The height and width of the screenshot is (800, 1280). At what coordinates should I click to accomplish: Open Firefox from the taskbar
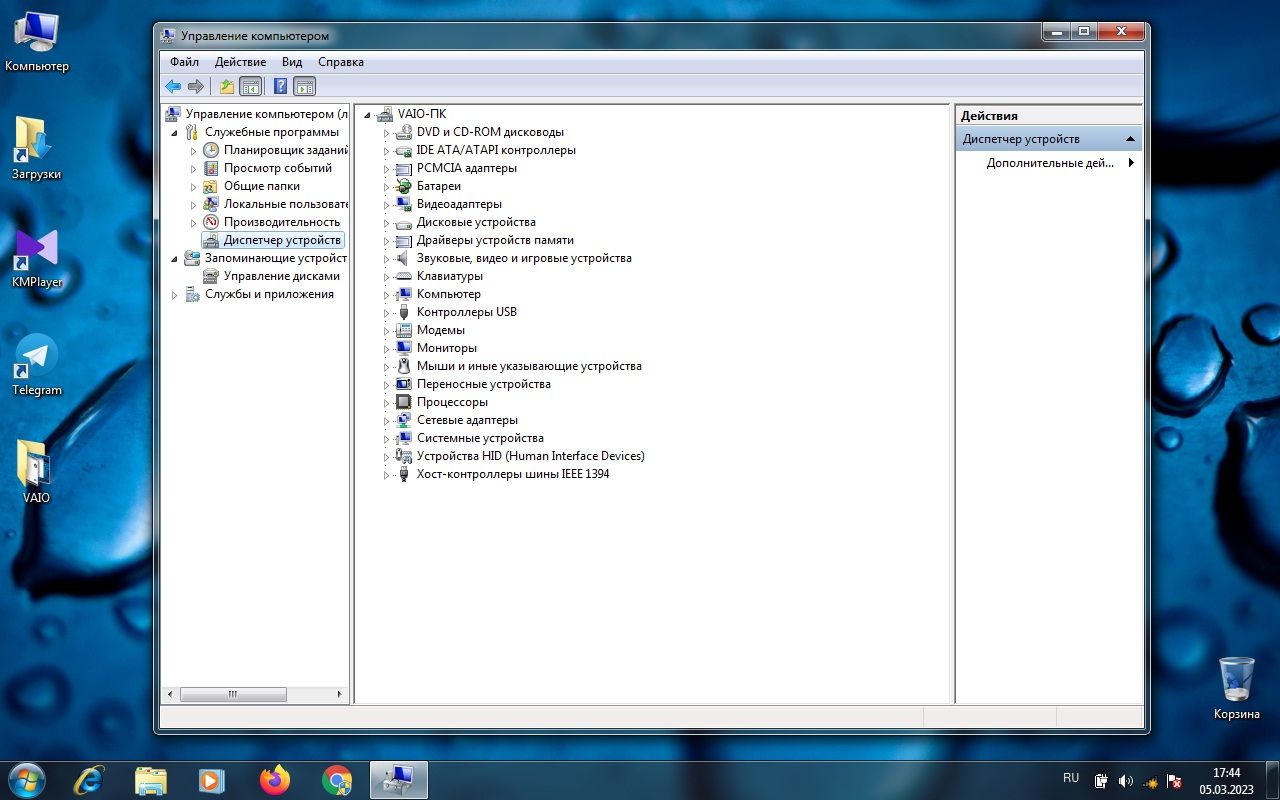pyautogui.click(x=275, y=780)
